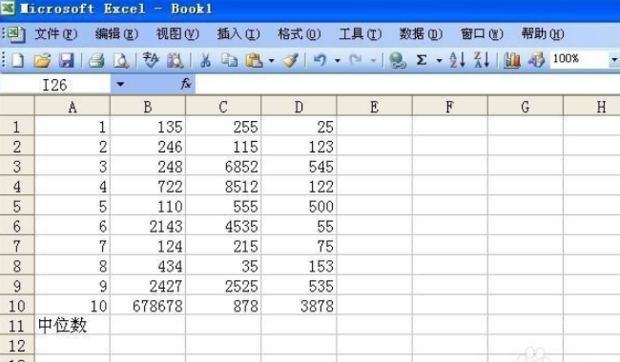Open the 工具(T) menu
Viewport: 620px width, 362px height.
tap(360, 34)
